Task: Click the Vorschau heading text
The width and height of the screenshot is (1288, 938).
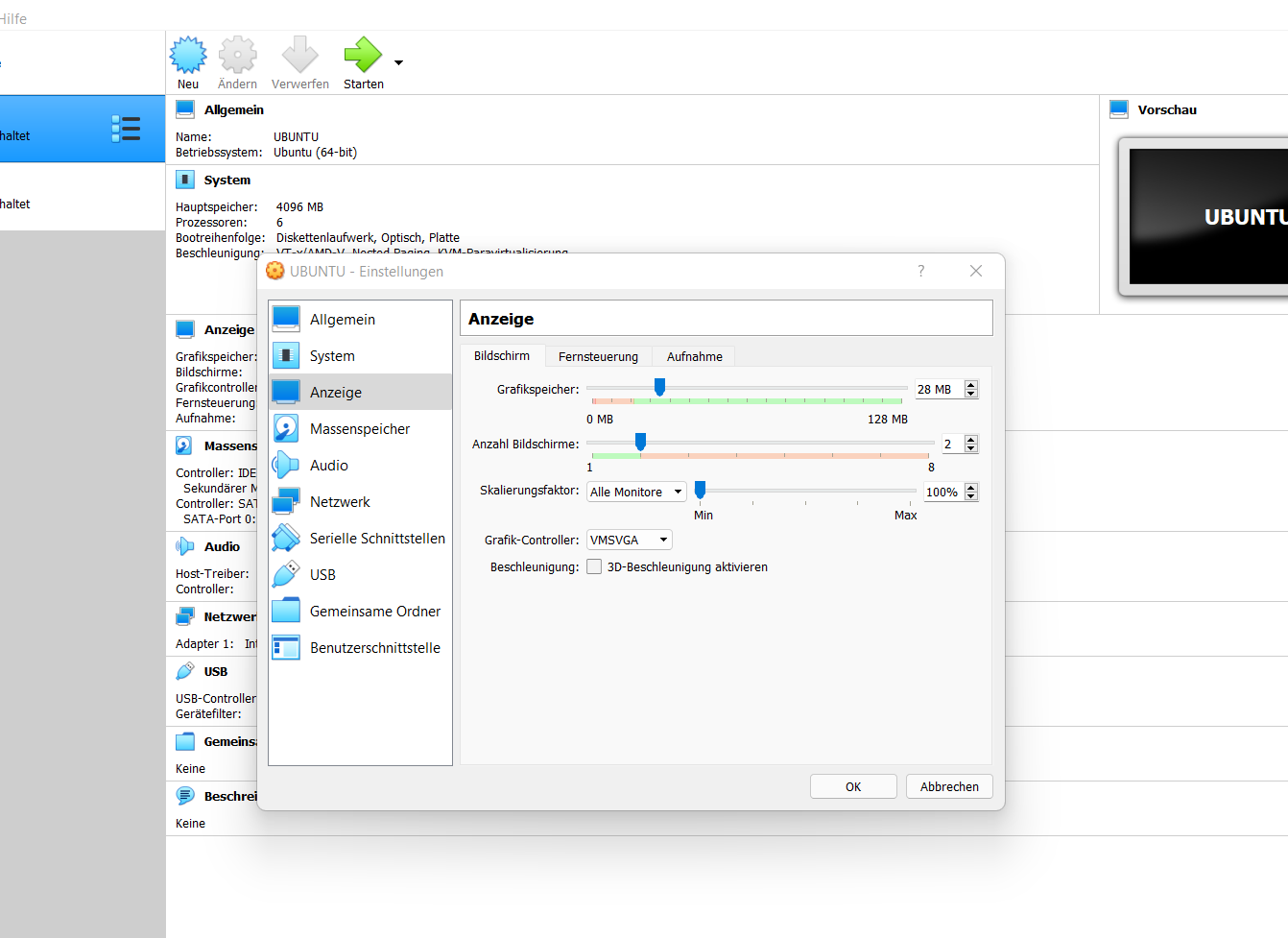Action: [x=1167, y=109]
